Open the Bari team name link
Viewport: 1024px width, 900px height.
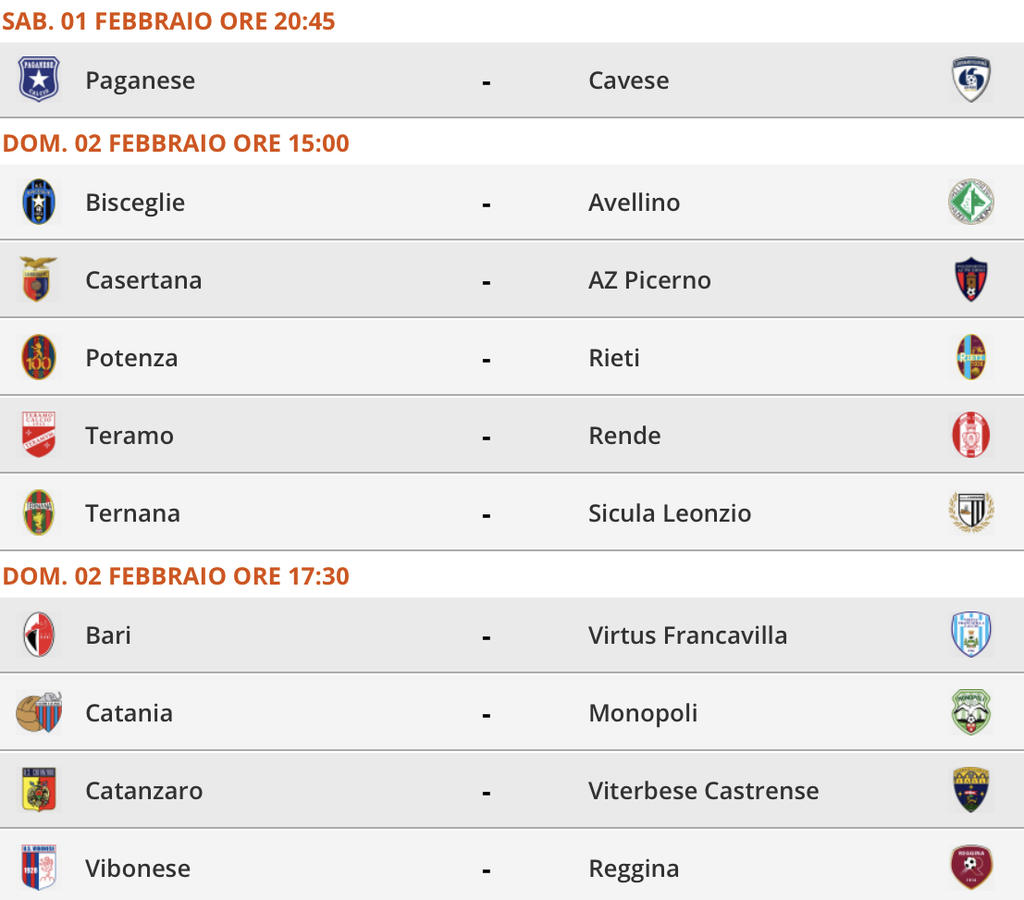[x=108, y=635]
